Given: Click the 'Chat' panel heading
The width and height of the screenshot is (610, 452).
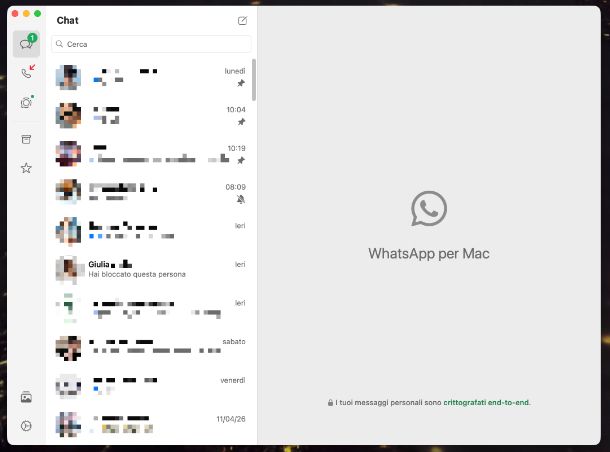Looking at the screenshot, I should pyautogui.click(x=68, y=20).
